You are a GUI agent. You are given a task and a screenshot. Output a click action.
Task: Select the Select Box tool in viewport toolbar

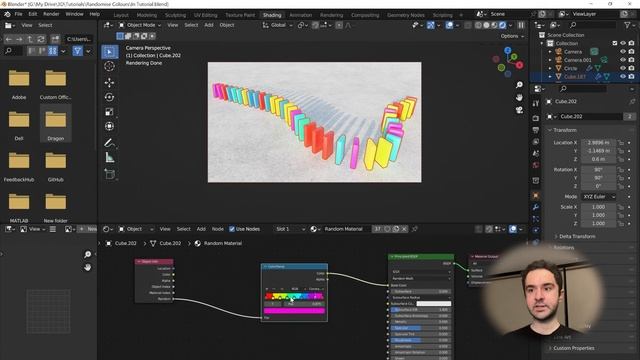pyautogui.click(x=109, y=52)
